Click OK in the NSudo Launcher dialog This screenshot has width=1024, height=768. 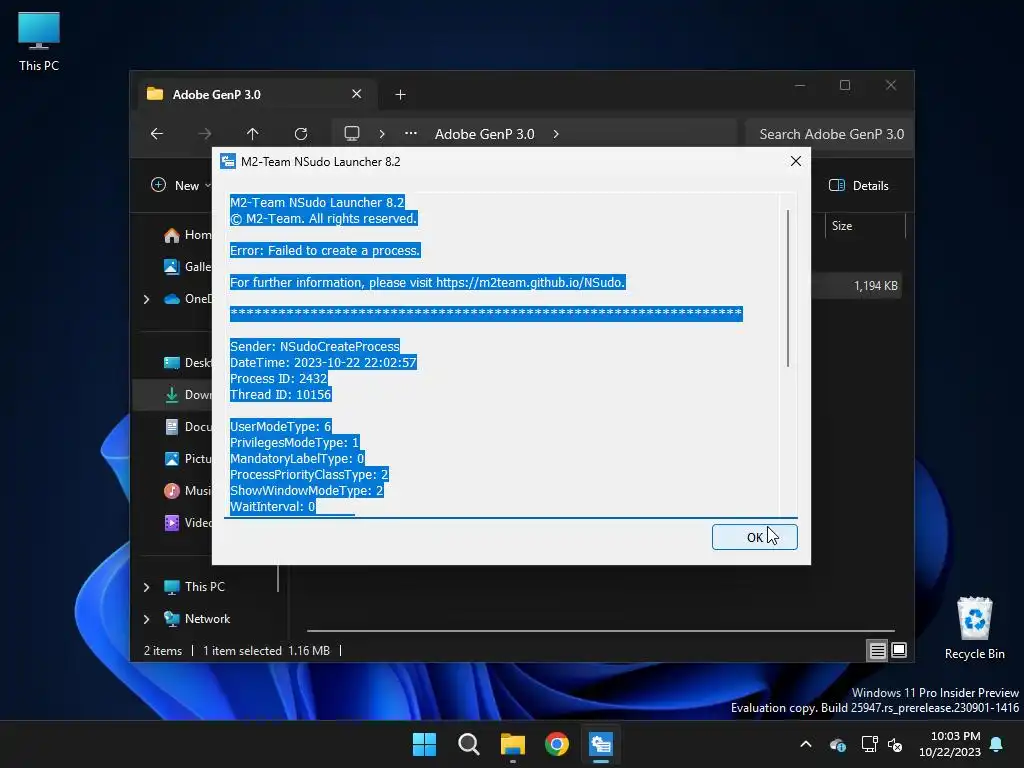(x=754, y=537)
